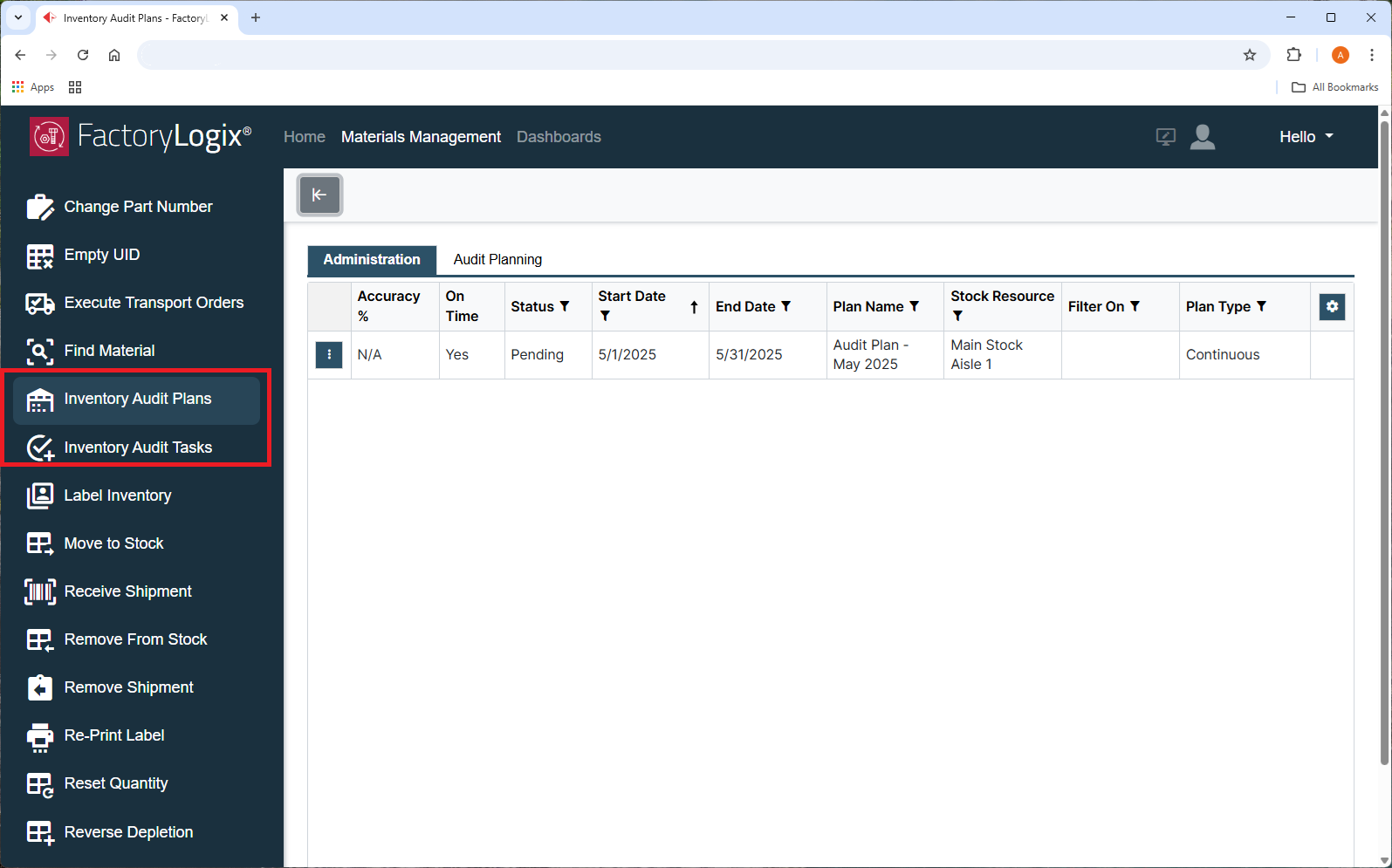Open the tab groups grid icon
Viewport: 1392px width, 868px height.
(x=75, y=87)
